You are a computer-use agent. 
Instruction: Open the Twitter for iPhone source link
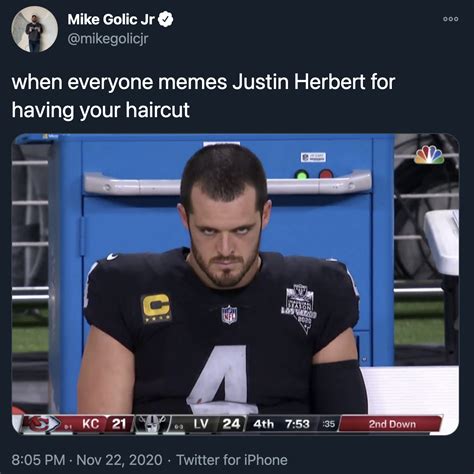(232, 460)
